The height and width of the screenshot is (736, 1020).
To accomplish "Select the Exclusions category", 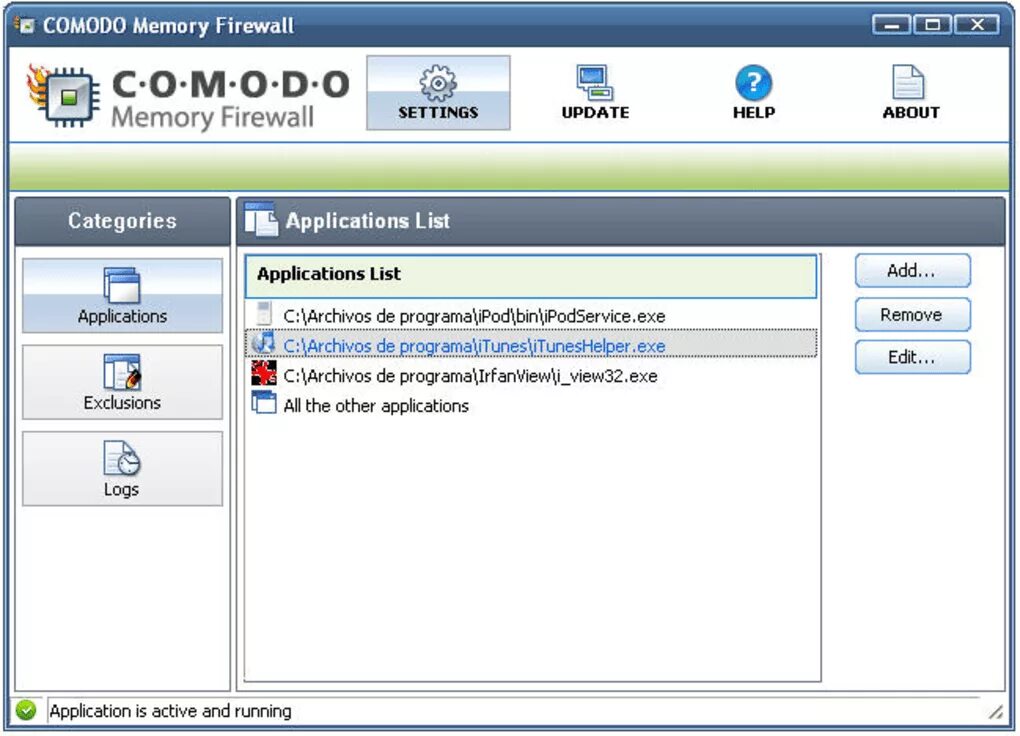I will pyautogui.click(x=122, y=383).
